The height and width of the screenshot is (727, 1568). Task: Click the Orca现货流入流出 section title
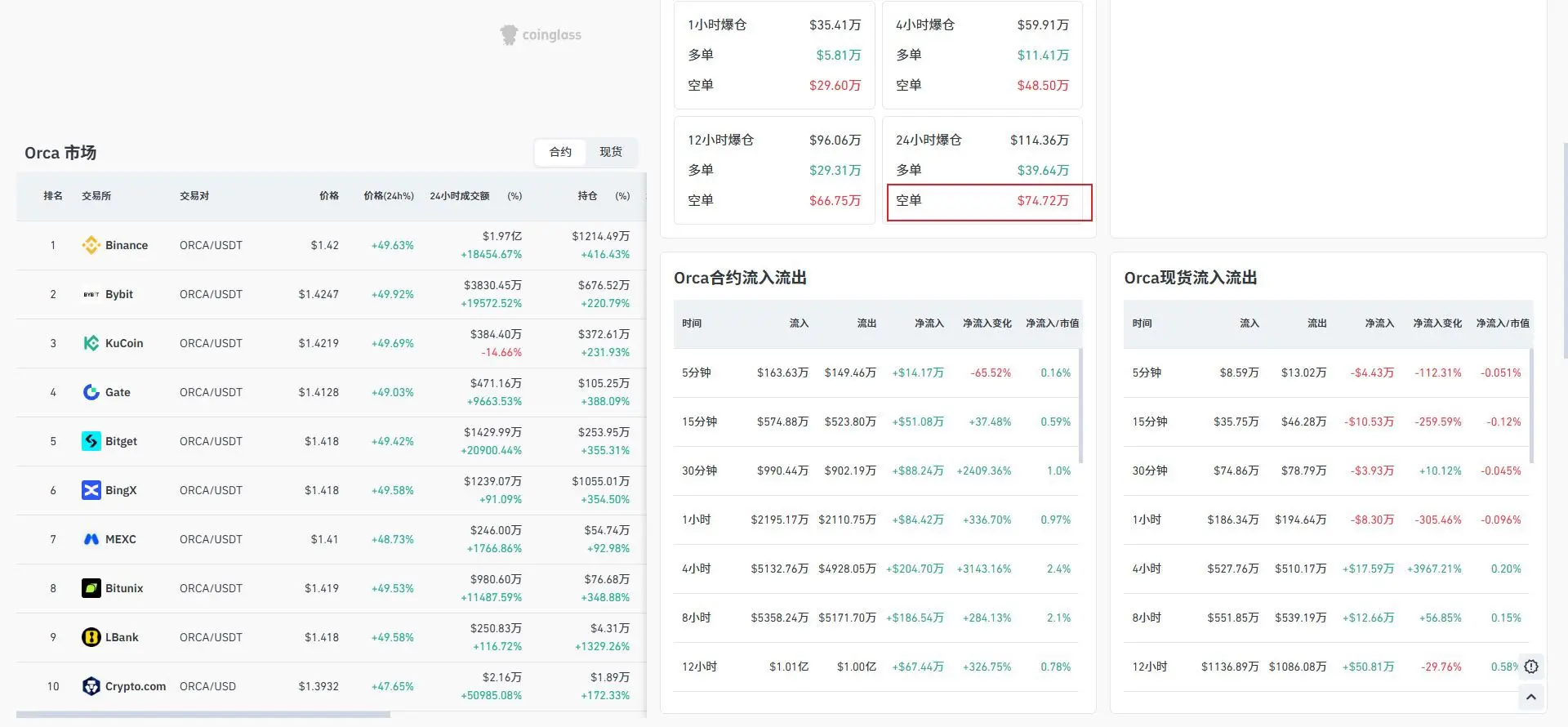[x=1191, y=278]
